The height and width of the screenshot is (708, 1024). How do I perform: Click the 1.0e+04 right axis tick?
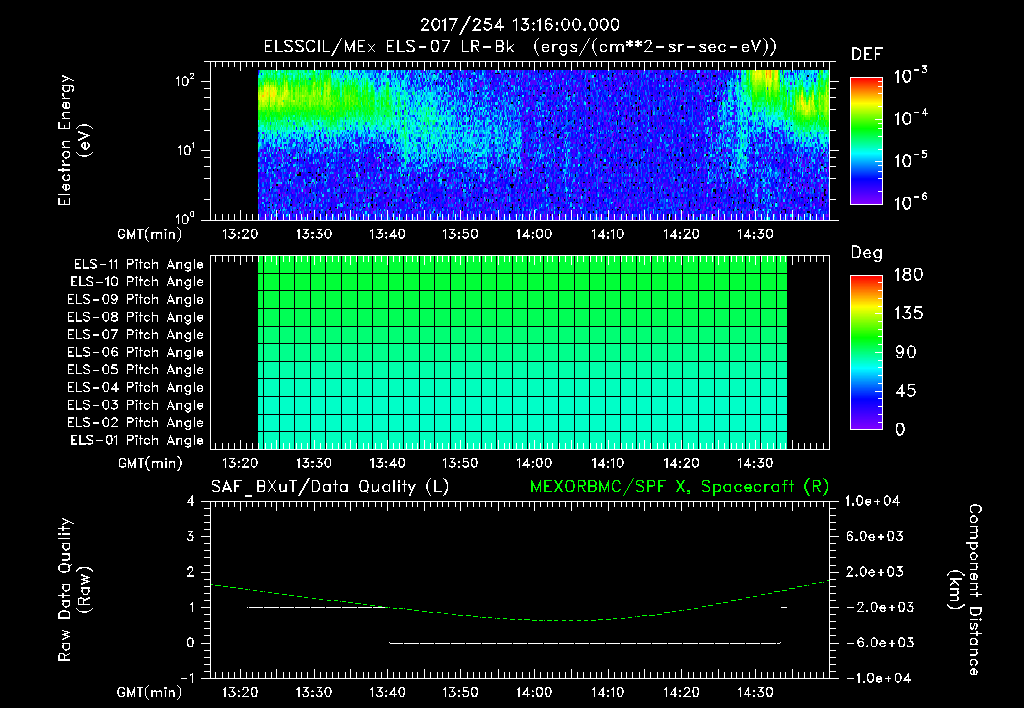[x=872, y=502]
